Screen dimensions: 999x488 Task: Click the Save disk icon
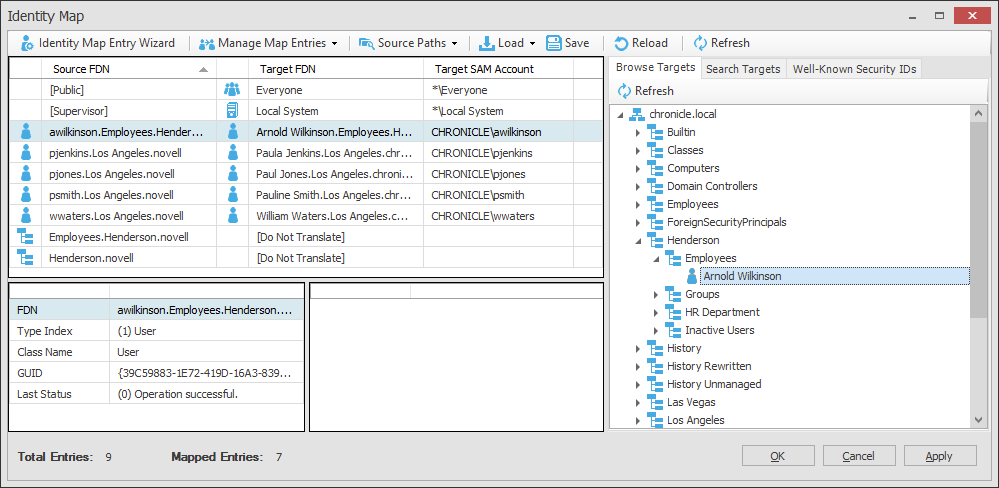tap(554, 43)
